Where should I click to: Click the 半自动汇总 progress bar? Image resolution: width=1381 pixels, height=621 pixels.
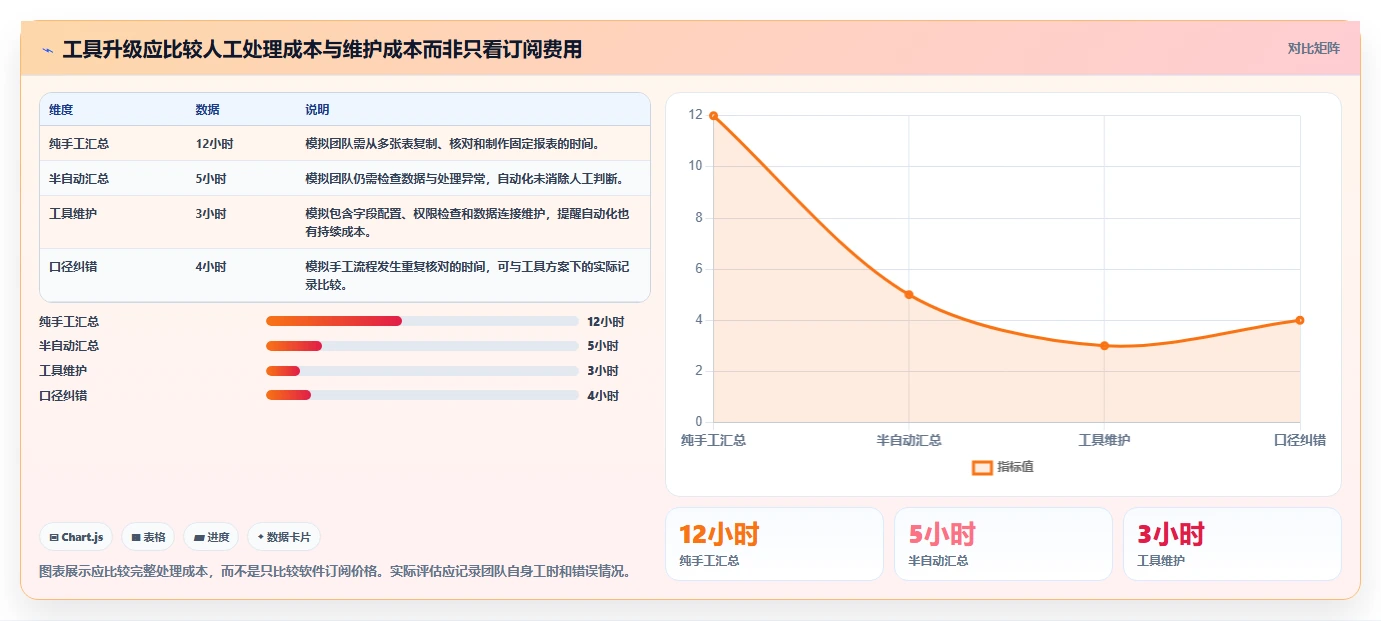(x=422, y=346)
